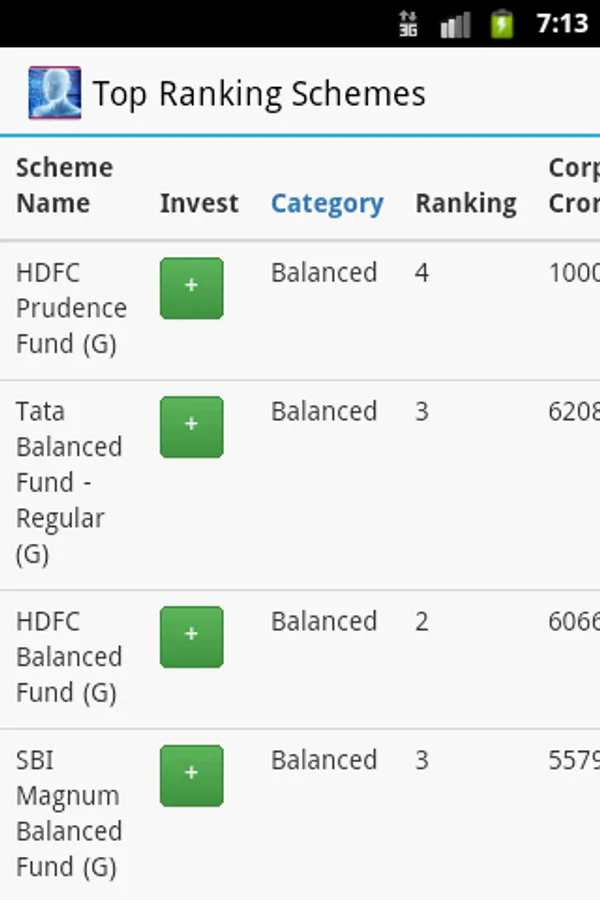The width and height of the screenshot is (600, 900).
Task: Tap ranking value 4 of HDFC Prudence Fund
Action: point(422,273)
